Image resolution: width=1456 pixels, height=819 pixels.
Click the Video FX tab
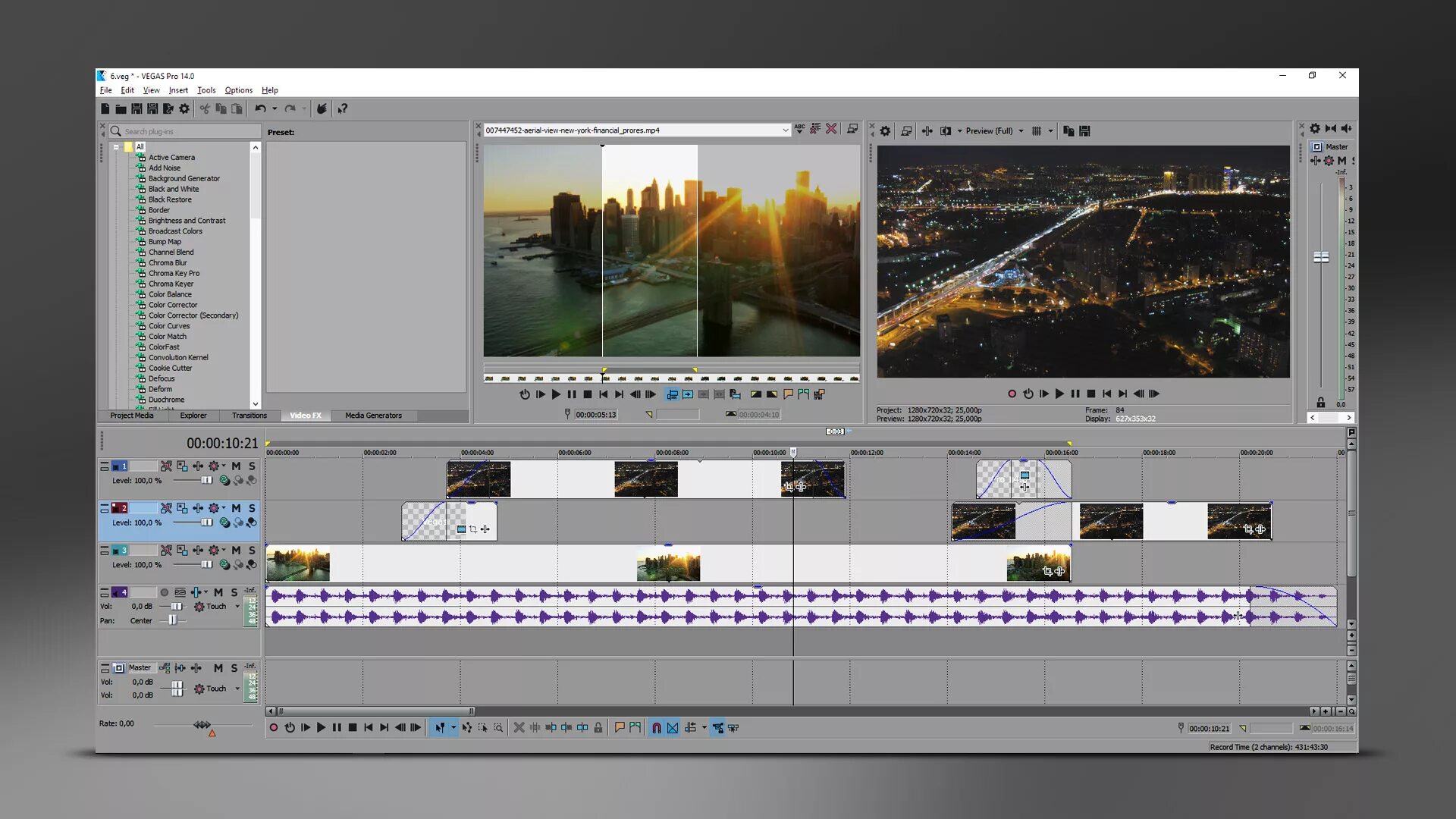(x=305, y=415)
